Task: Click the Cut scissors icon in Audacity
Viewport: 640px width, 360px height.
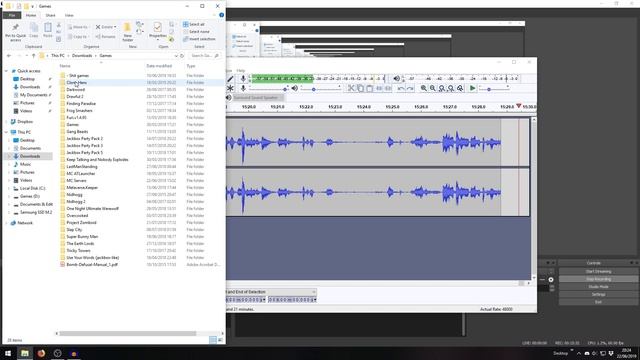Action: [x=351, y=88]
